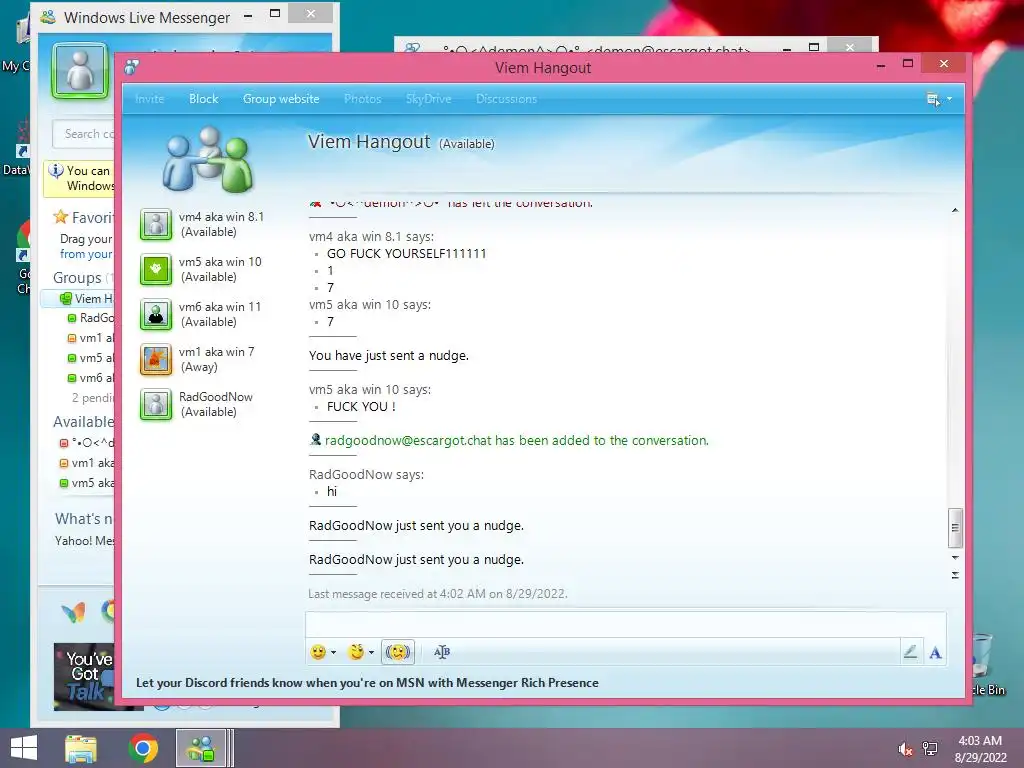This screenshot has width=1024, height=768.
Task: Send a nudge with nudge icon
Action: coord(398,652)
